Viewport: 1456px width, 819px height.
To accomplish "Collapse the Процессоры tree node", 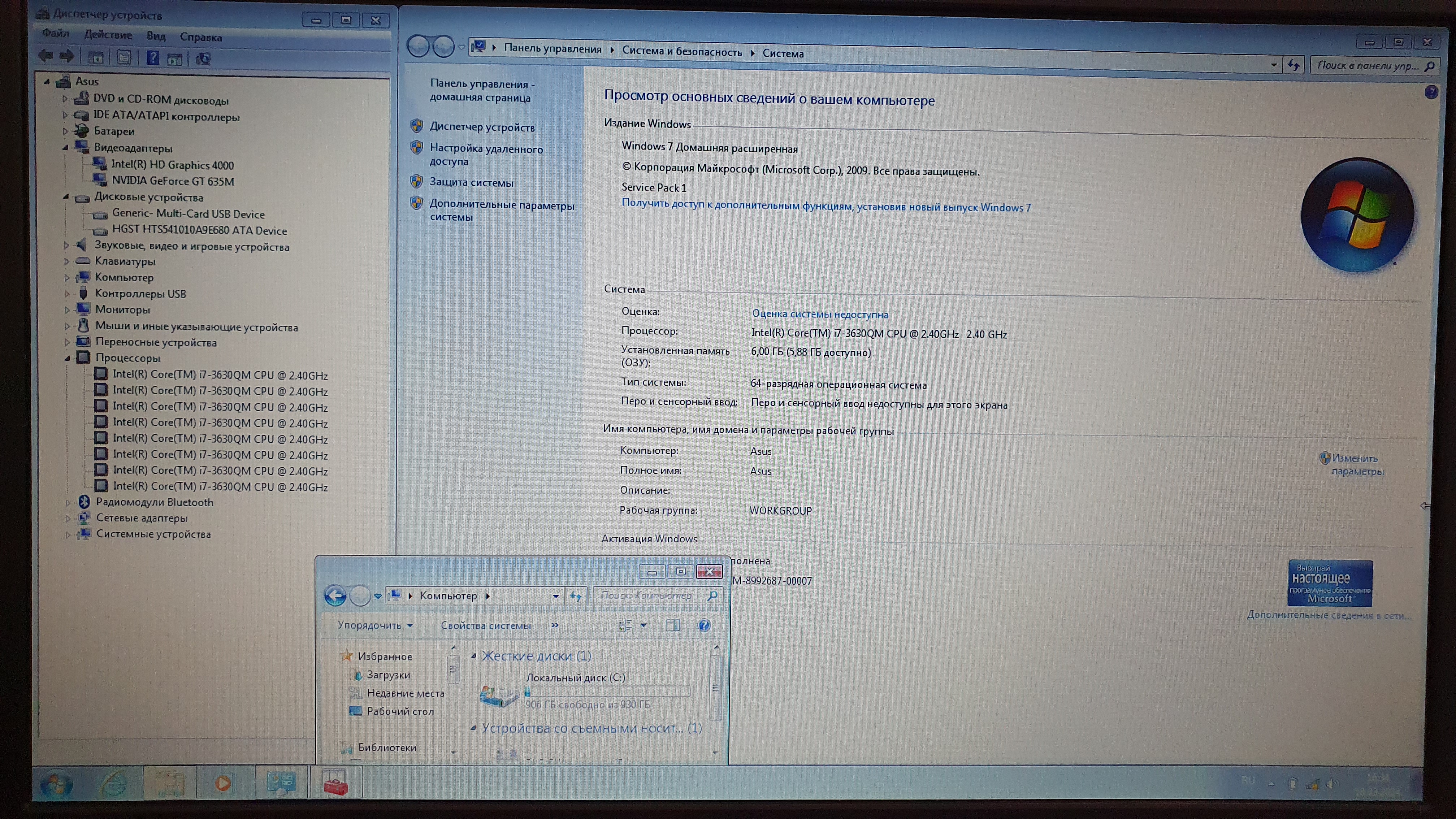I will click(67, 358).
